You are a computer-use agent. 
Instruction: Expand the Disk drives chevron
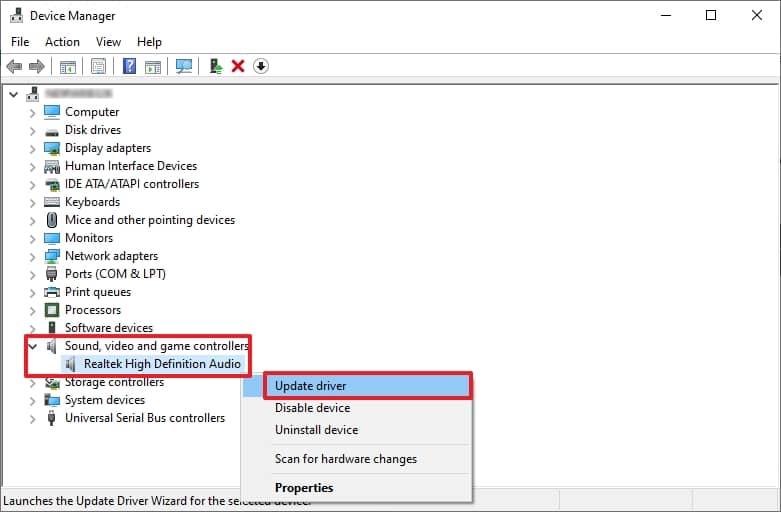click(32, 131)
